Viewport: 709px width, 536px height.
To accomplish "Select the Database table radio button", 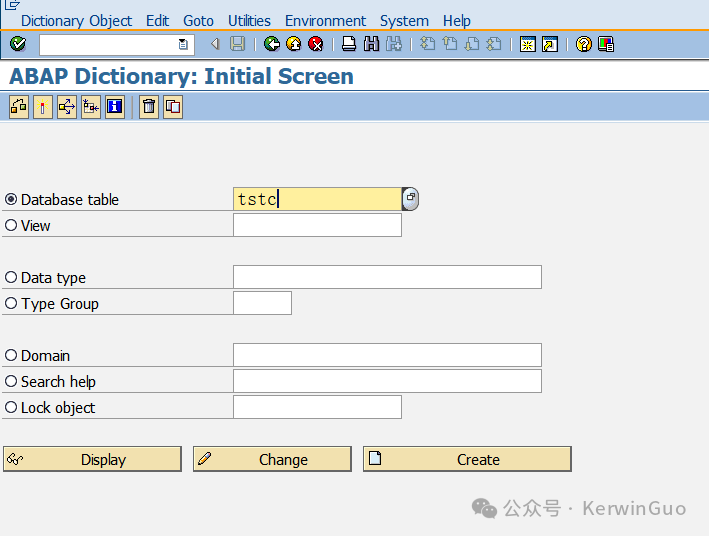I will (11, 199).
